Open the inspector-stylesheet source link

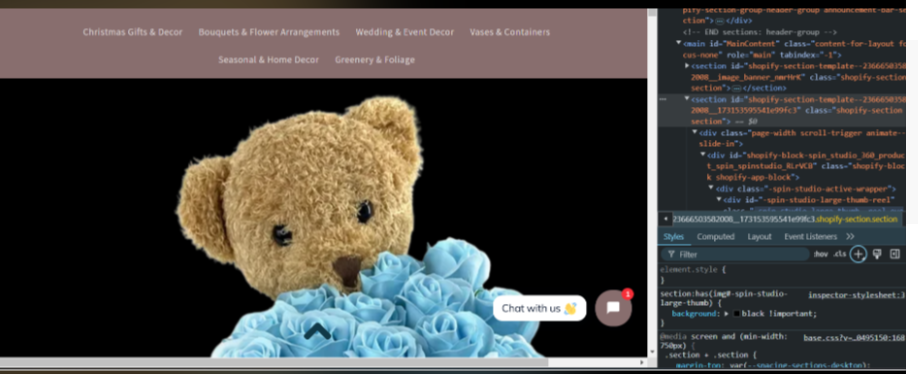click(x=857, y=295)
